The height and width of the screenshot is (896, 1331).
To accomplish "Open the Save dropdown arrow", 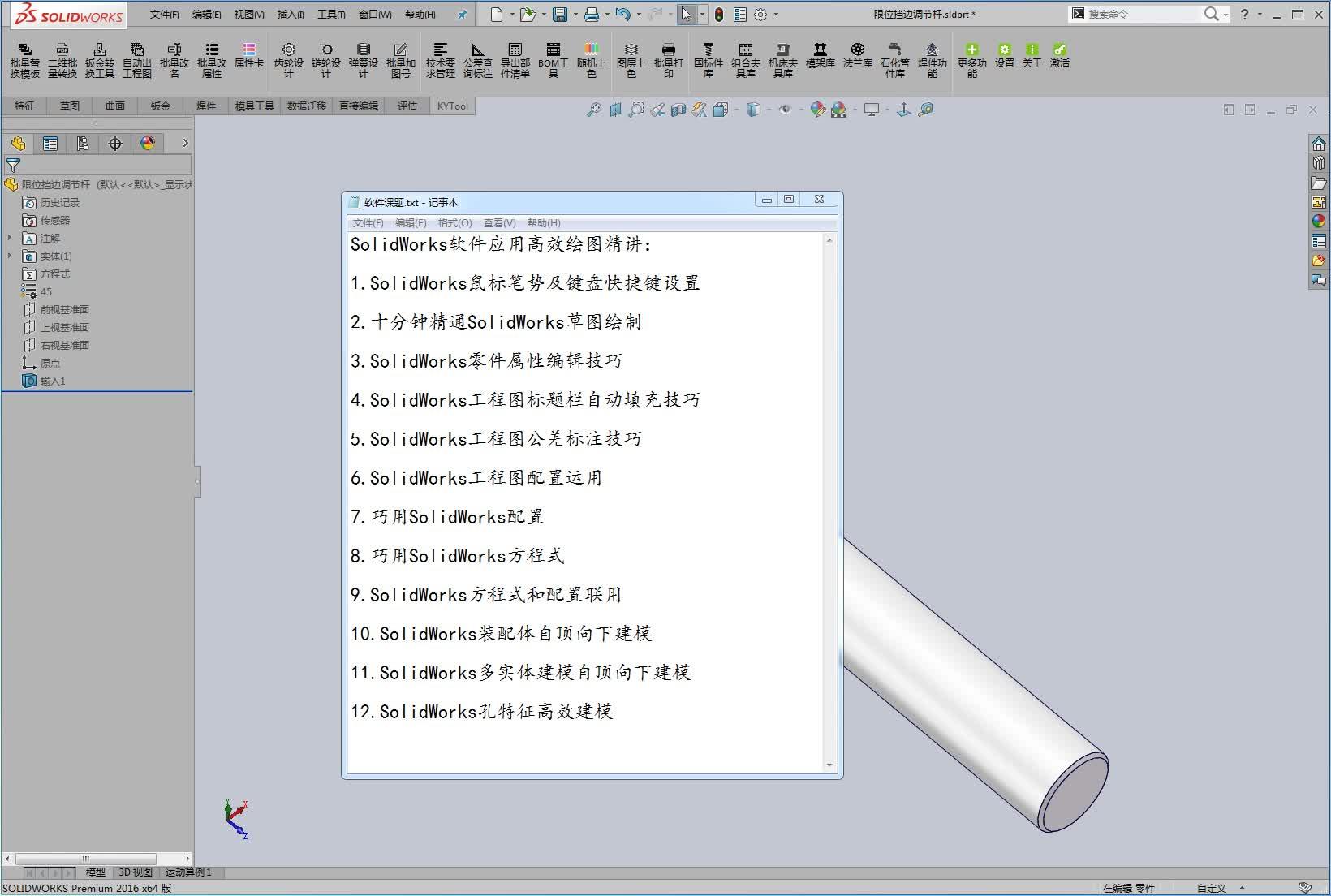I will pyautogui.click(x=575, y=15).
